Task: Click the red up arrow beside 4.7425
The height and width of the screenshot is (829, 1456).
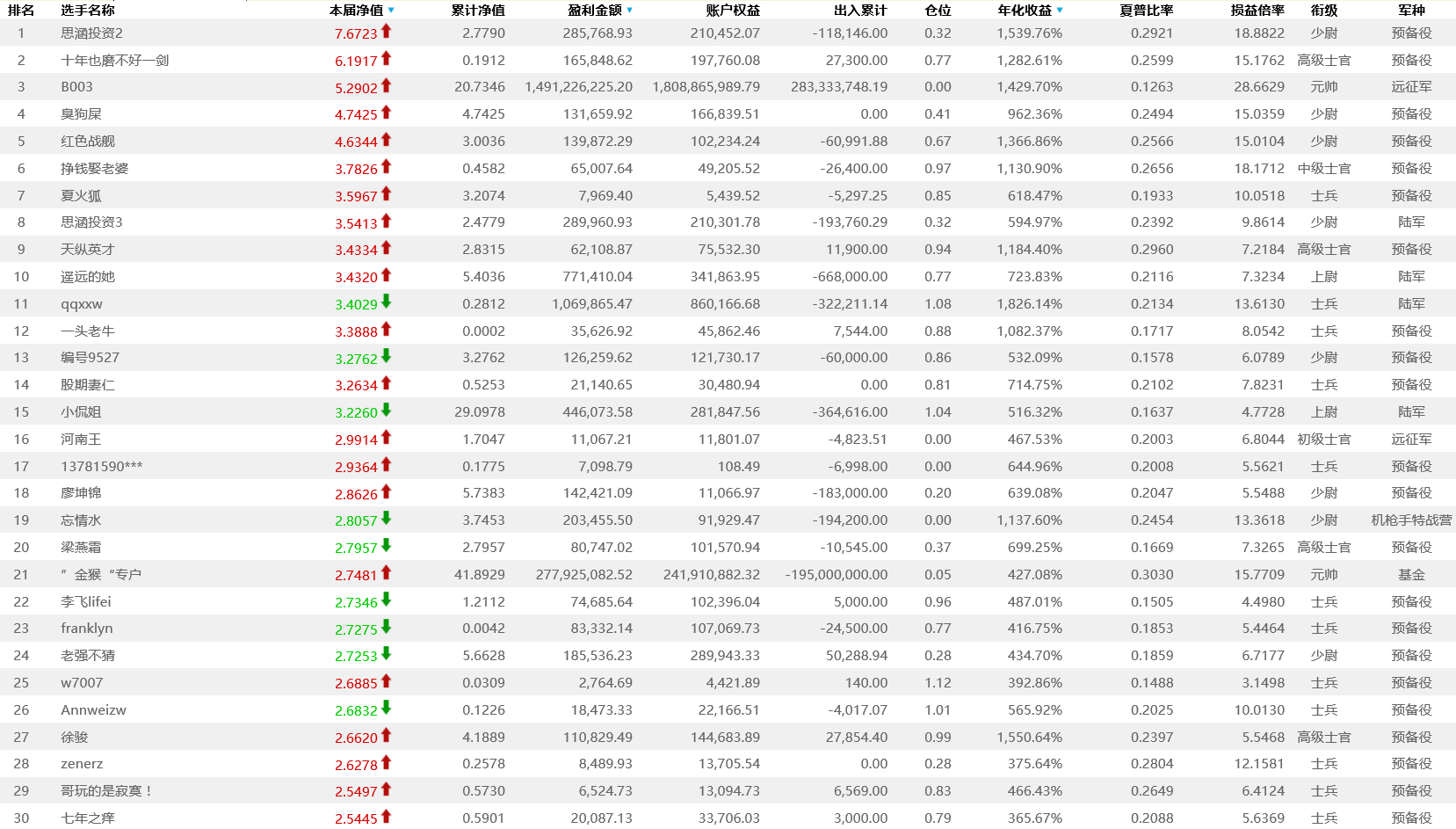Action: point(386,113)
